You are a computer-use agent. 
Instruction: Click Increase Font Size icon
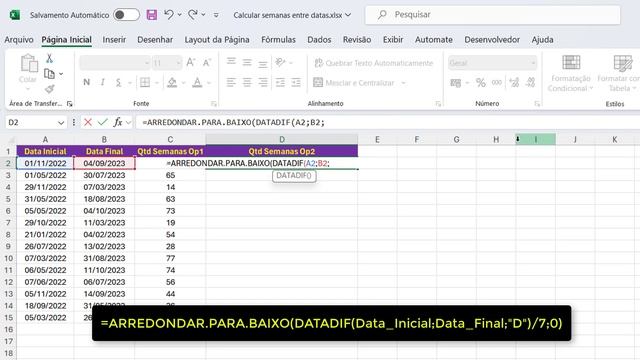191,62
